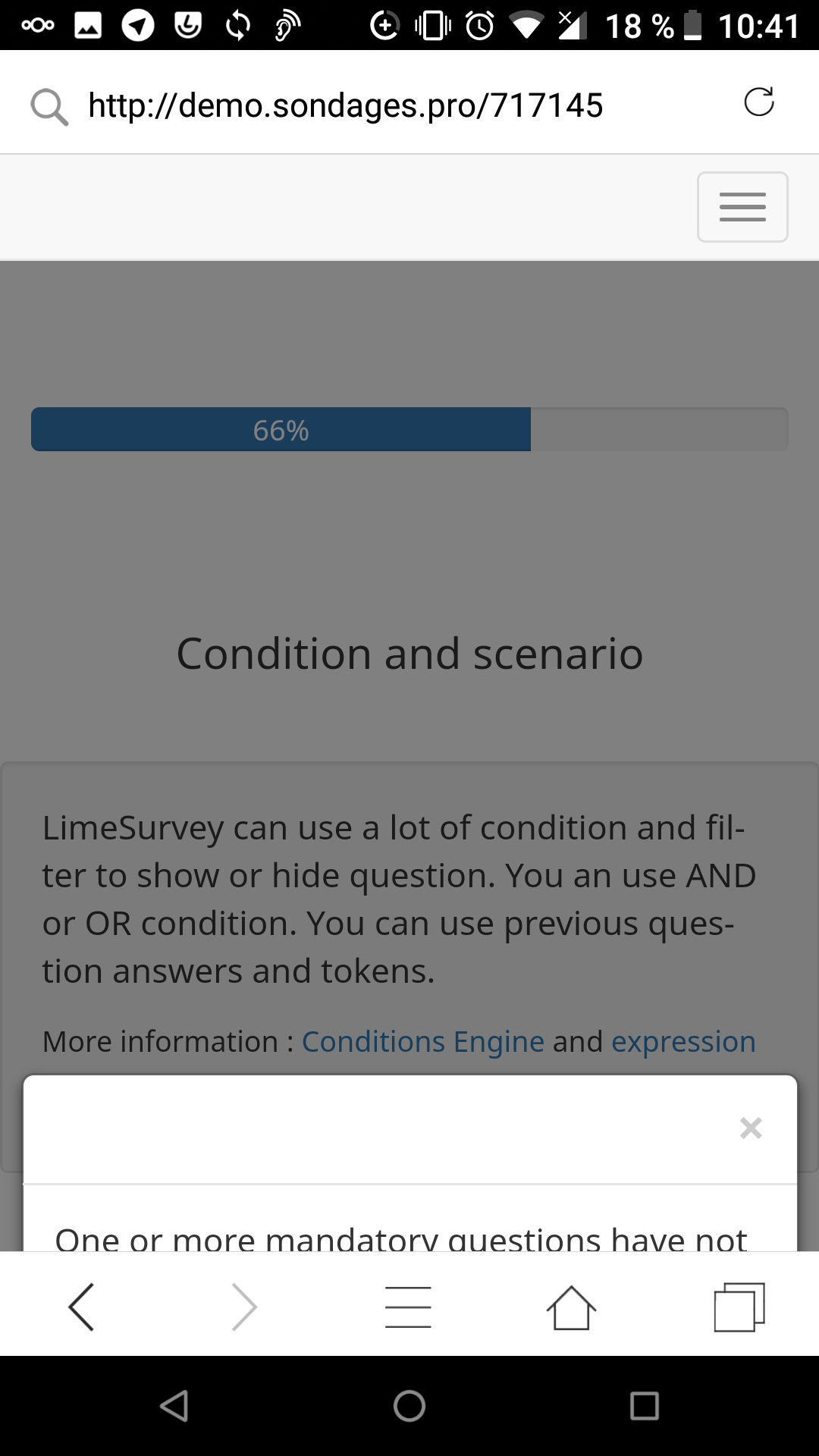Open the Conditions Engine link
Viewport: 819px width, 1456px height.
click(x=422, y=1042)
